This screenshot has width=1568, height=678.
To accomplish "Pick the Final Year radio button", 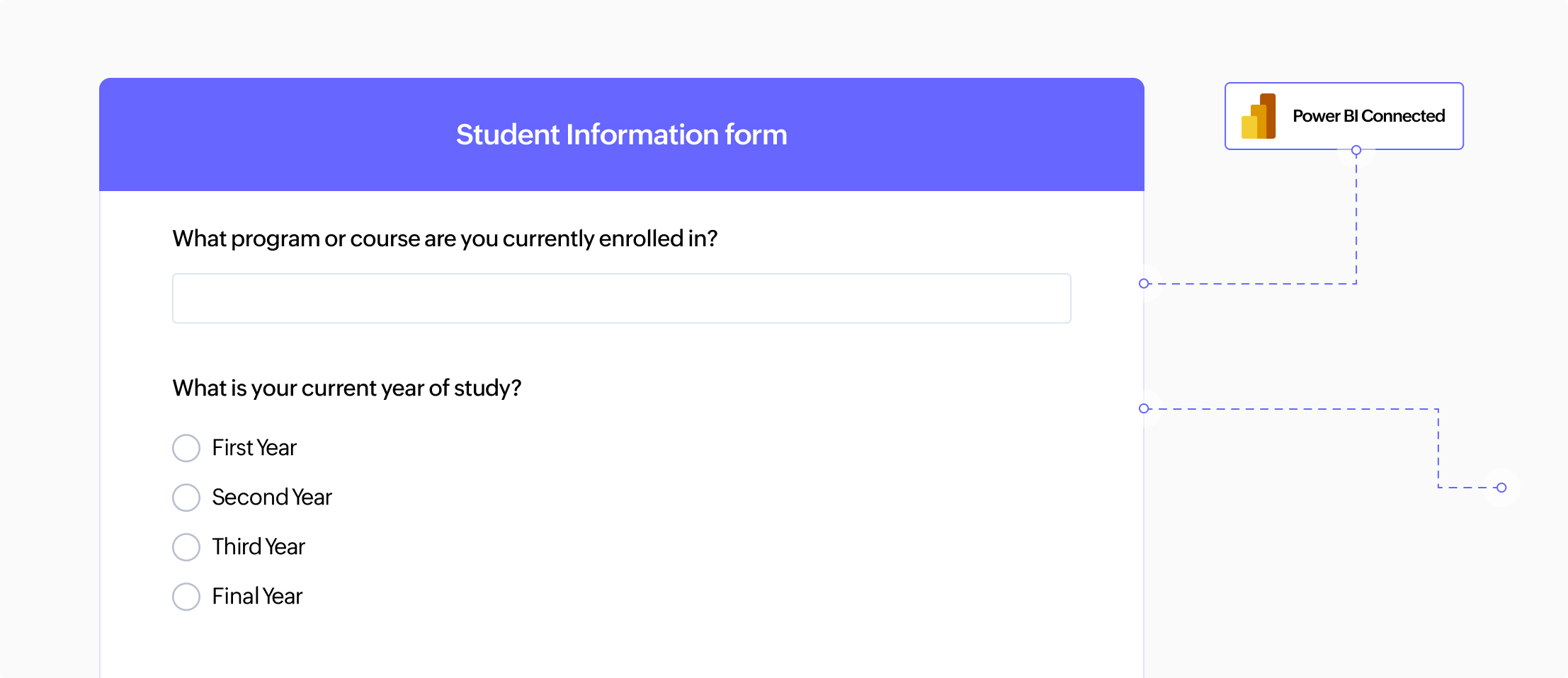I will pos(186,596).
